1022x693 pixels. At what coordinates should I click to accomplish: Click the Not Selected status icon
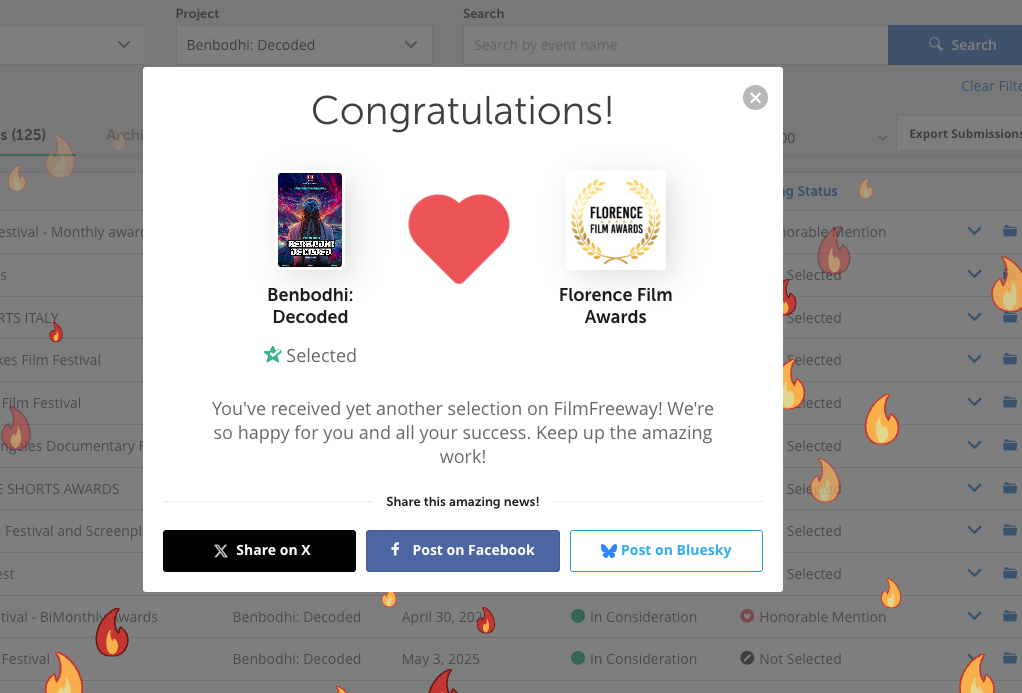[x=747, y=659]
